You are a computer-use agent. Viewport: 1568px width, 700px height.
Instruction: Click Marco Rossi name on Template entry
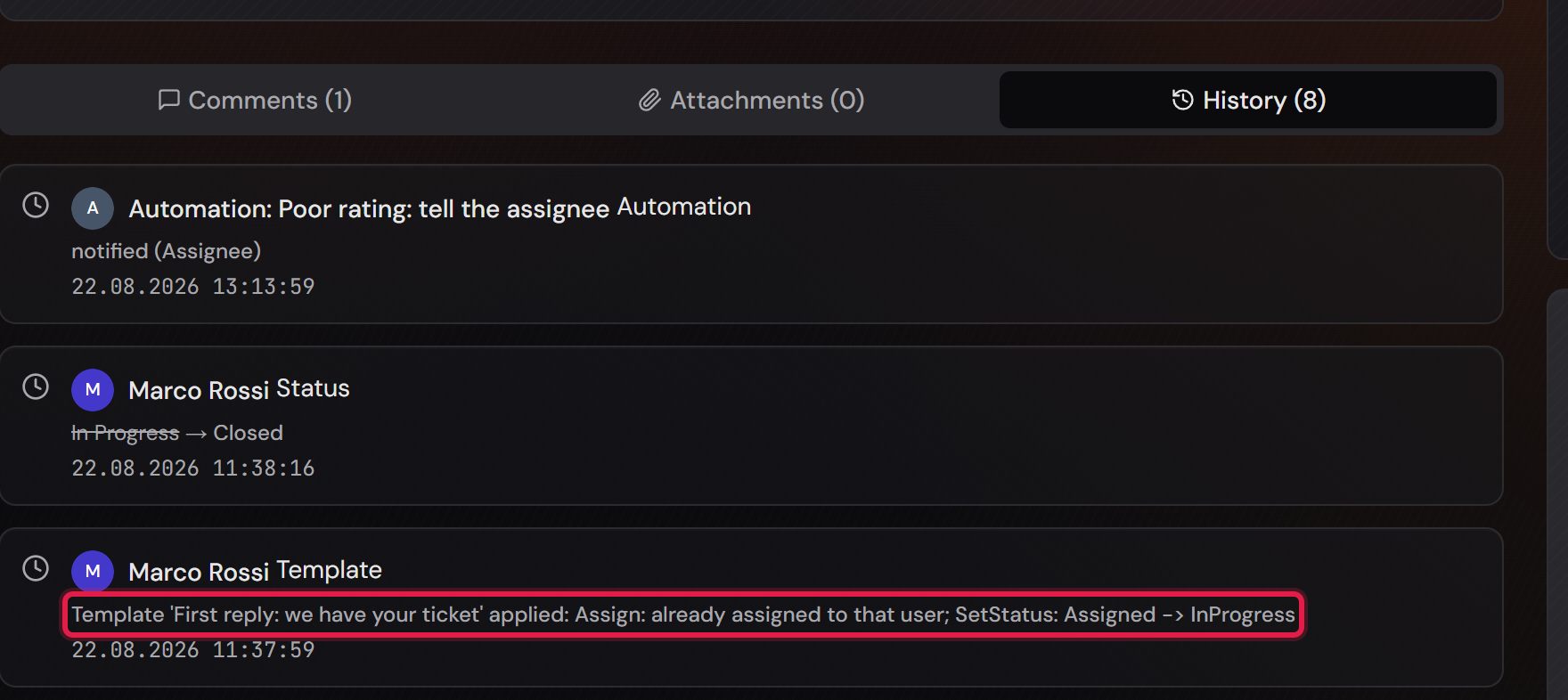[x=199, y=572]
